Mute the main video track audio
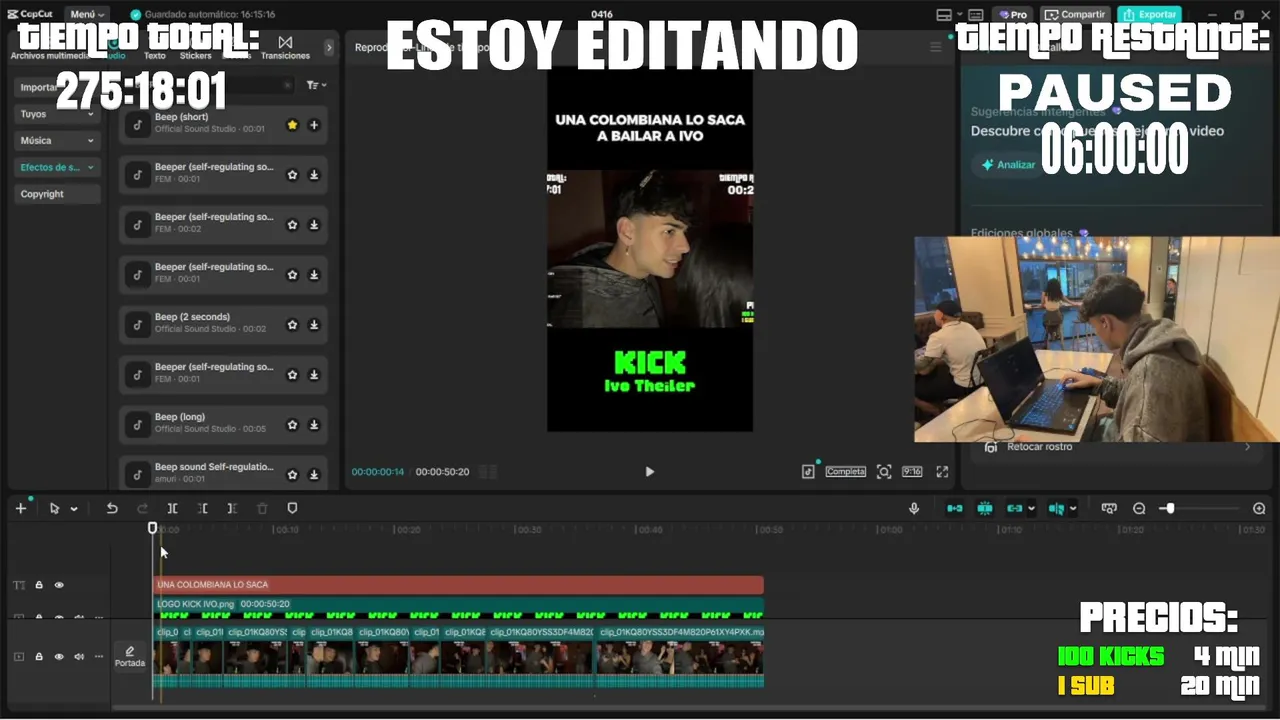This screenshot has height=720, width=1280. pyautogui.click(x=79, y=657)
